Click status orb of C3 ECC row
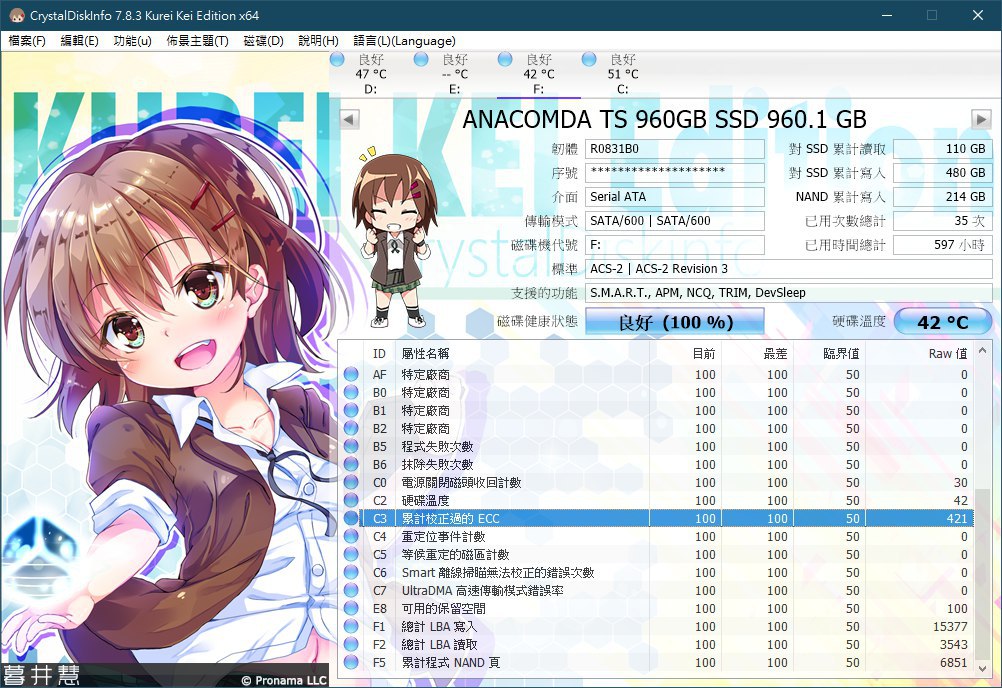Viewport: 1002px width, 688px height. [351, 518]
